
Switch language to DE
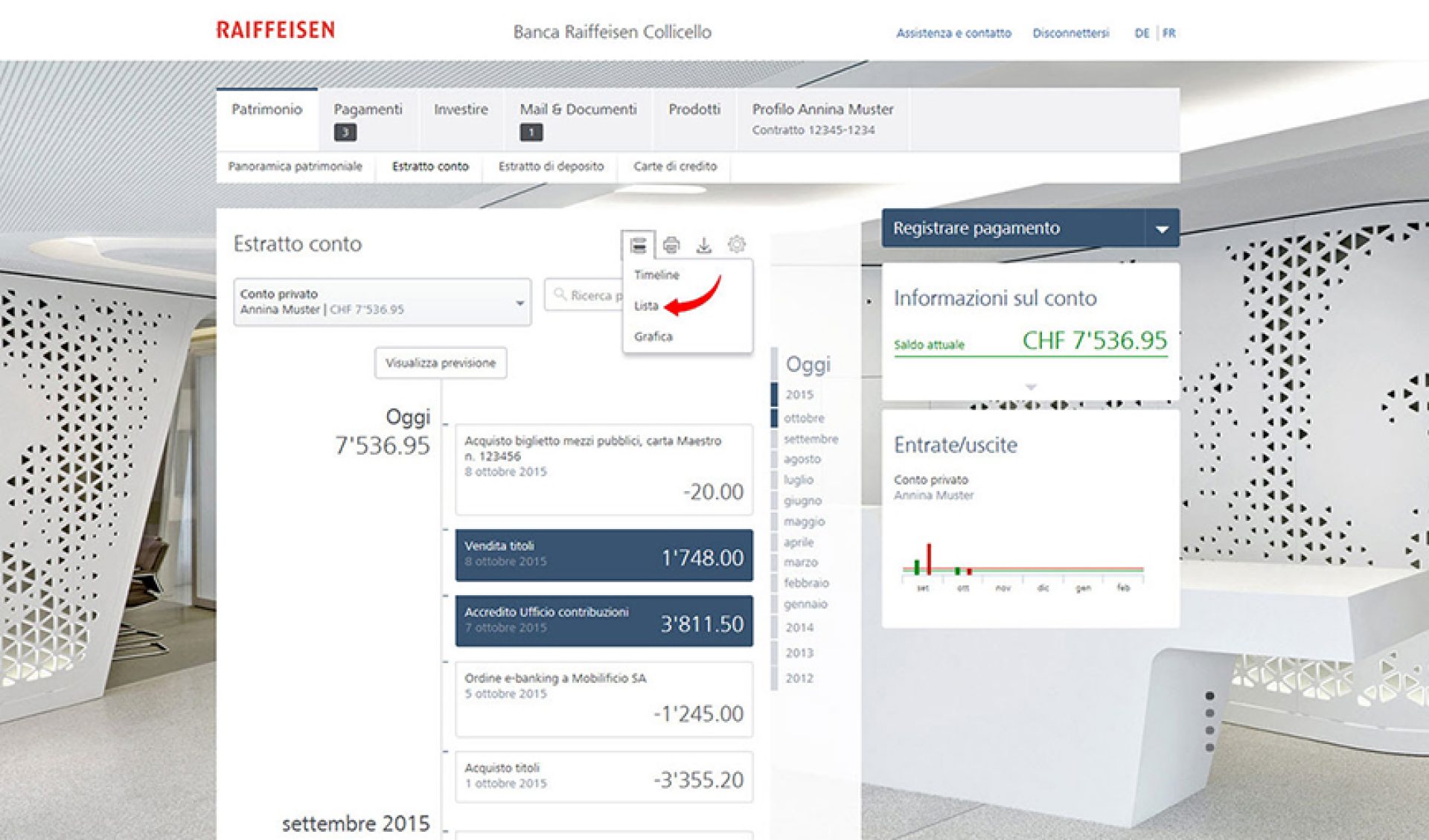point(1141,33)
